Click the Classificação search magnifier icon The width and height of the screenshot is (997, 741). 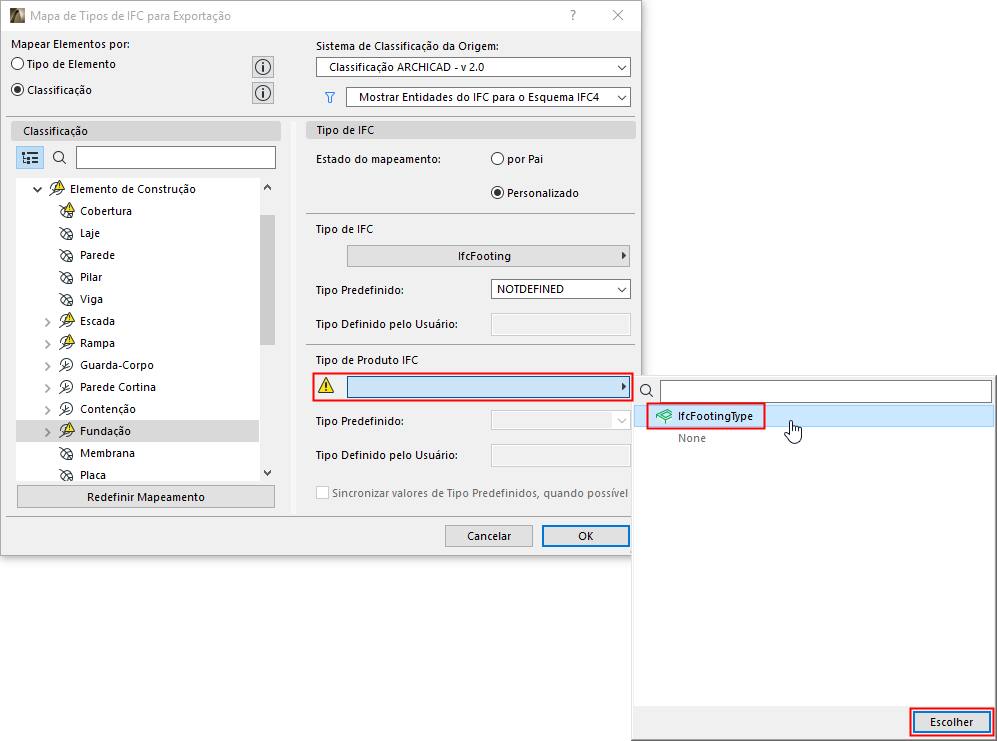59,158
